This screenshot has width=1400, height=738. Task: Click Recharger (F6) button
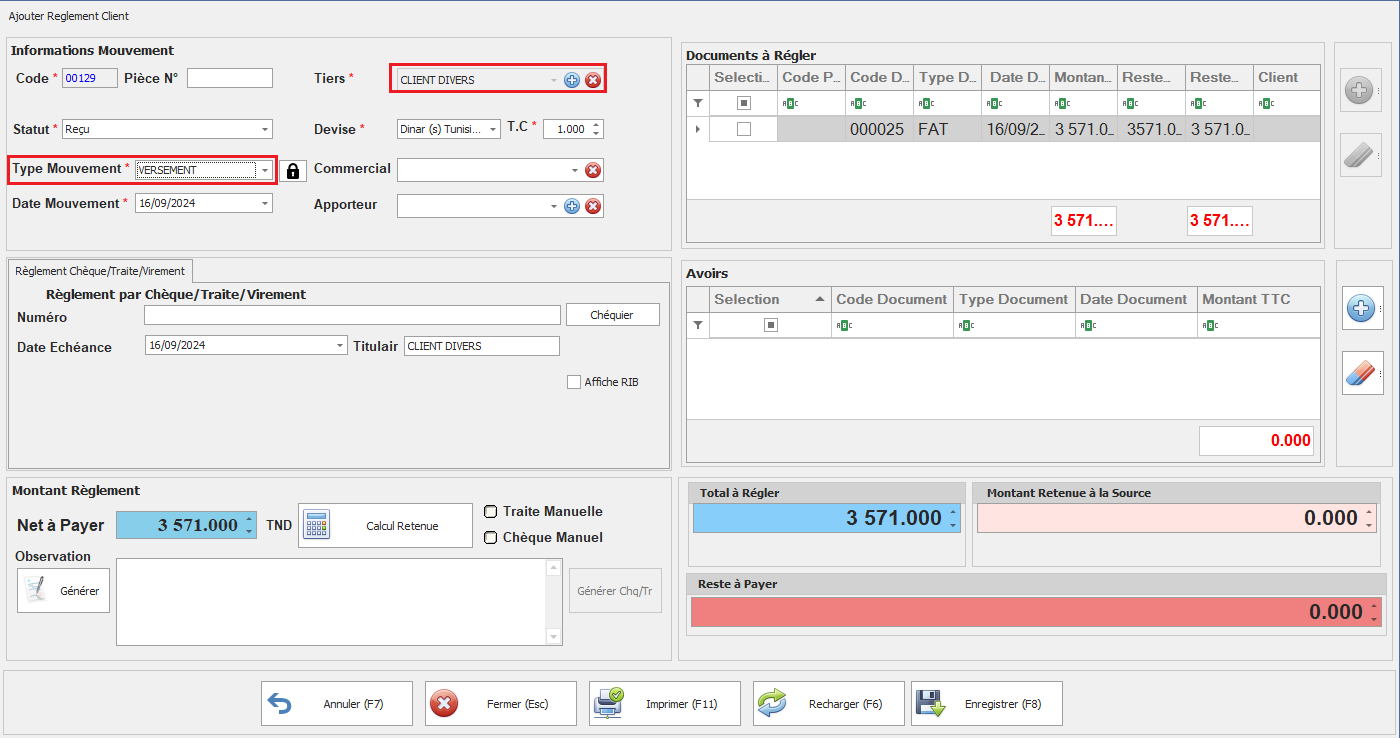[829, 704]
